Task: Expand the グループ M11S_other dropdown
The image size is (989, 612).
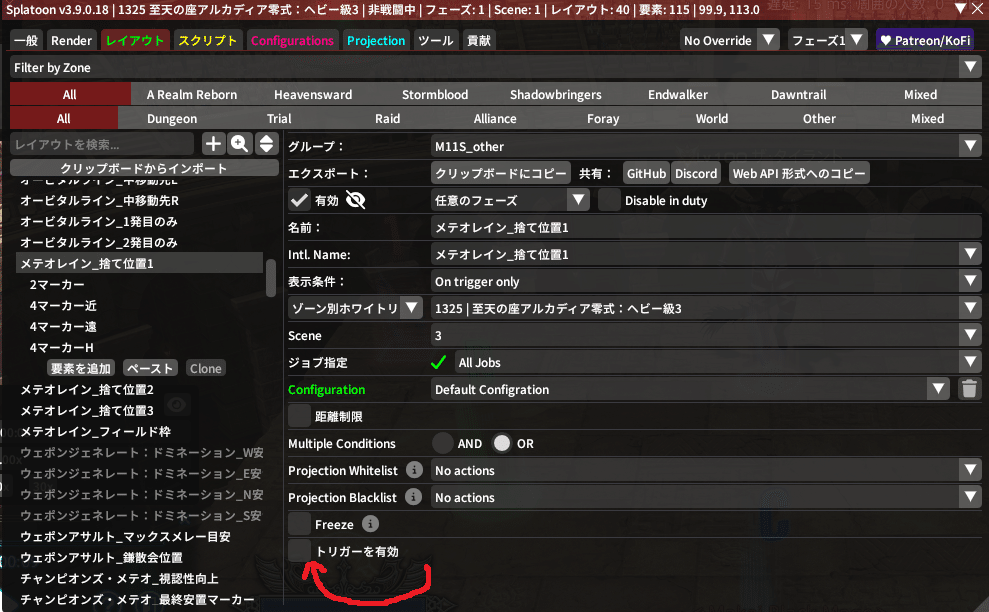Action: [706, 146]
